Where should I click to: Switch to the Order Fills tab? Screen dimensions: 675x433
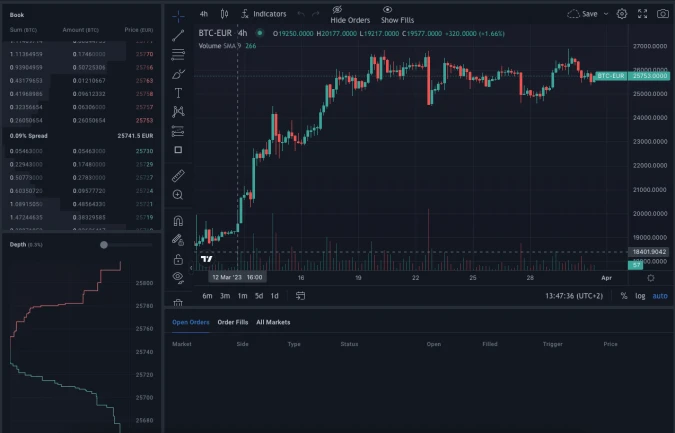click(x=233, y=322)
